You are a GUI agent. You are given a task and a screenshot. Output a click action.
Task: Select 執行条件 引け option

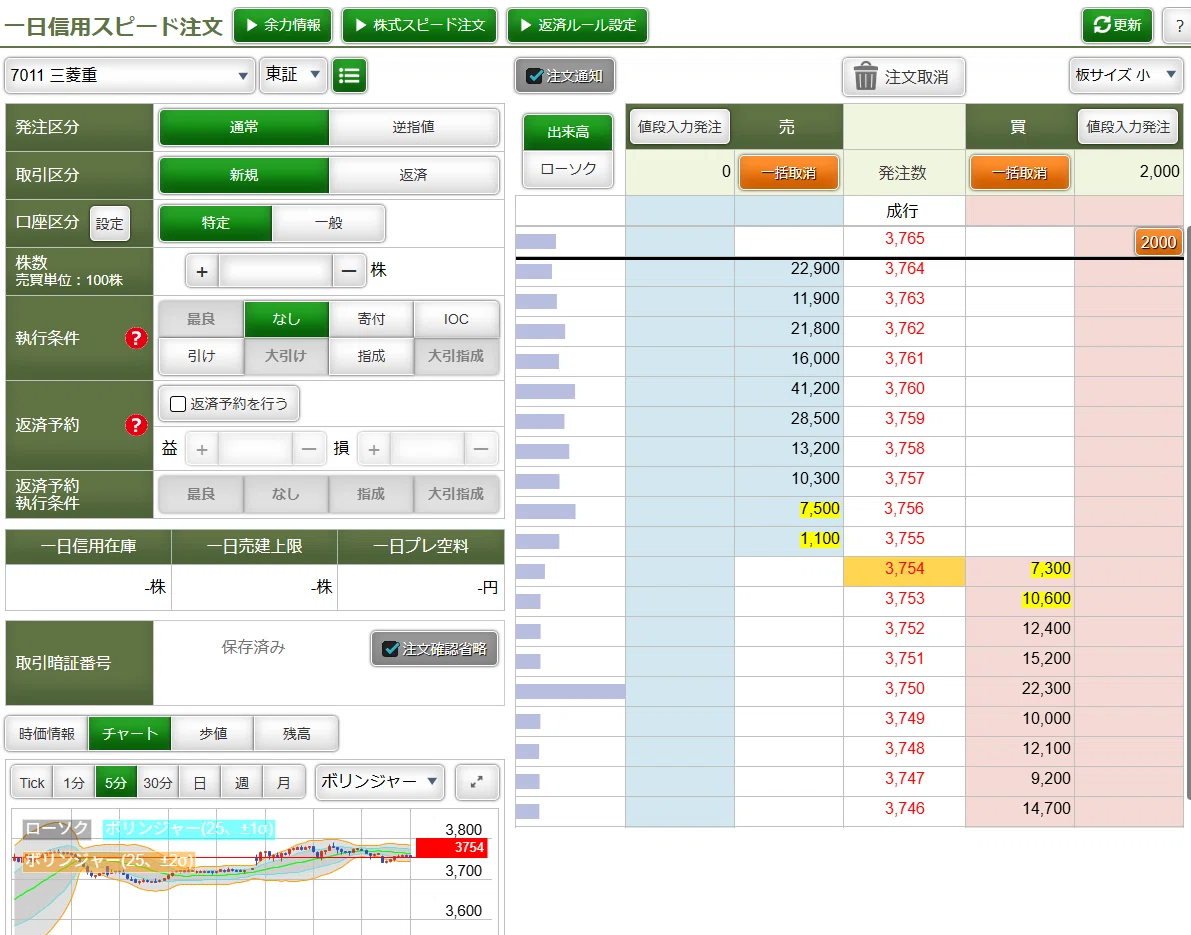(201, 355)
